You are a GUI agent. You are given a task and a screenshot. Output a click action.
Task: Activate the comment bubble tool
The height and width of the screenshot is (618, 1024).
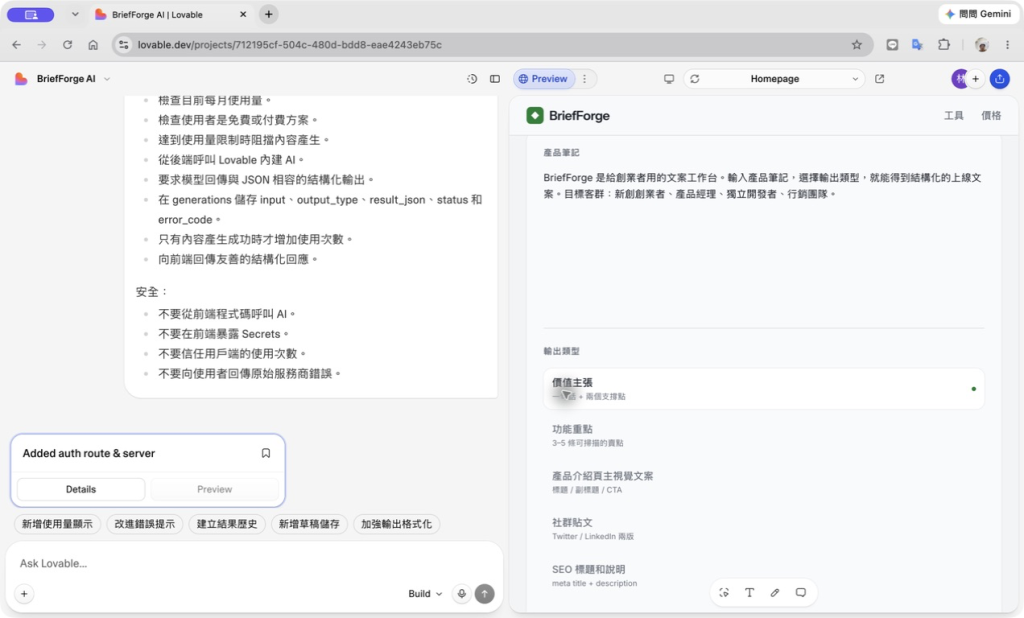801,593
